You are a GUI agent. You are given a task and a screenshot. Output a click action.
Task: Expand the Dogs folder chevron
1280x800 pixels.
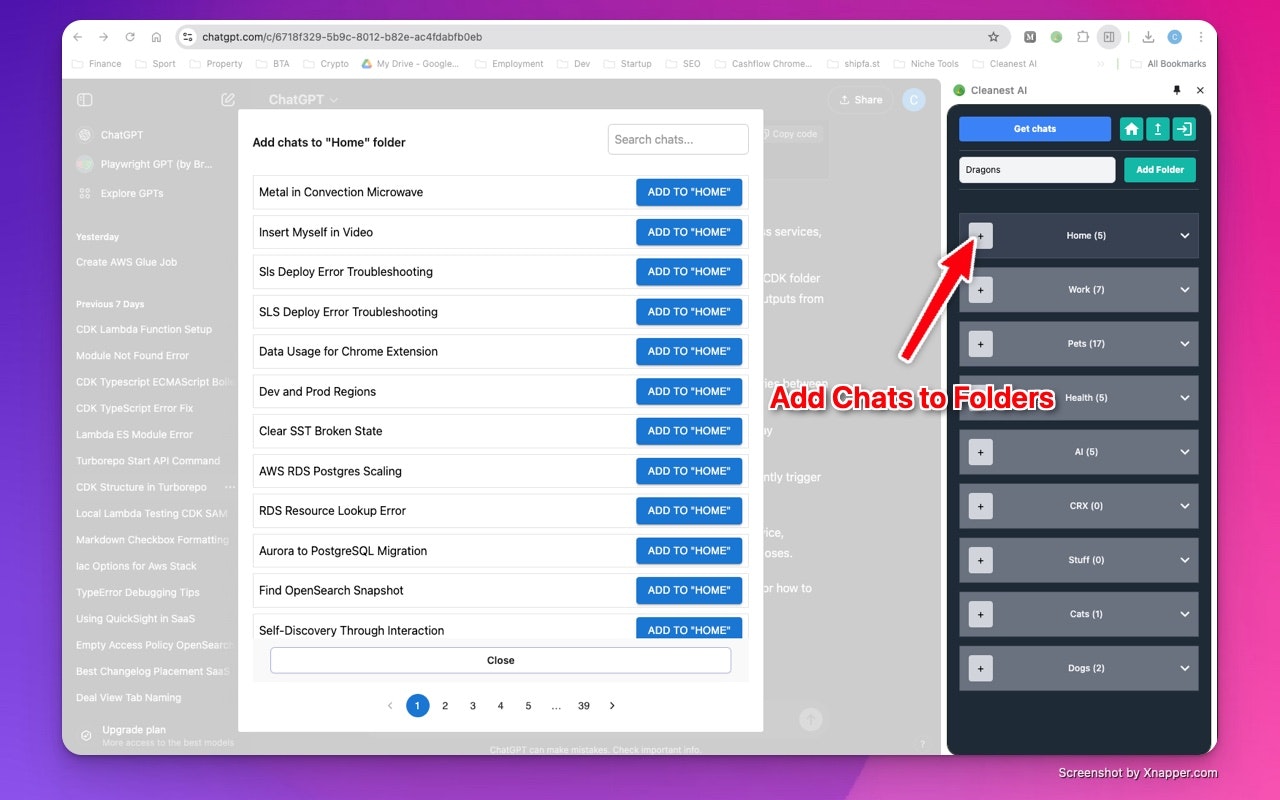click(1185, 668)
